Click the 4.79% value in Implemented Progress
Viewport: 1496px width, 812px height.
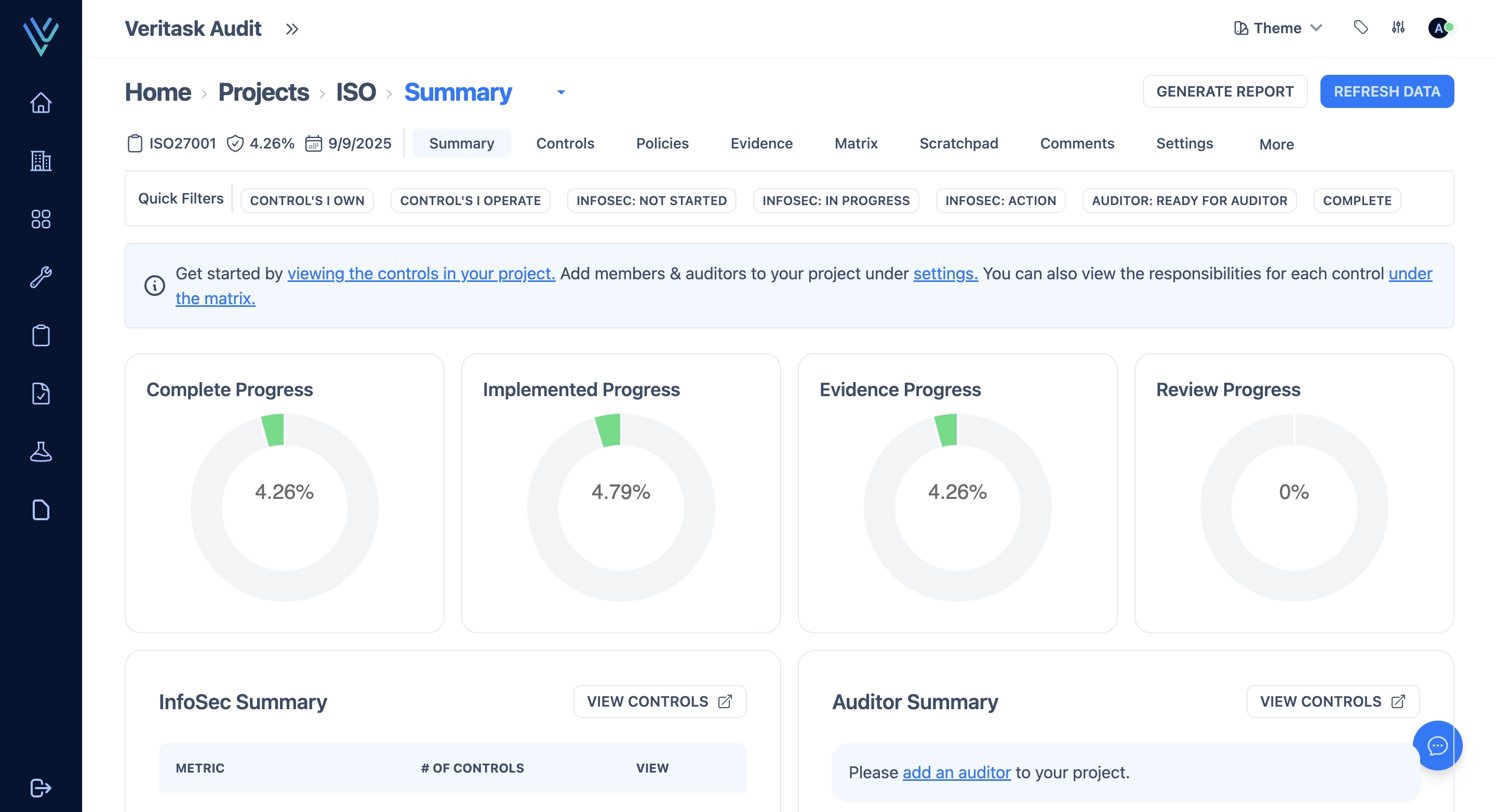tap(621, 492)
